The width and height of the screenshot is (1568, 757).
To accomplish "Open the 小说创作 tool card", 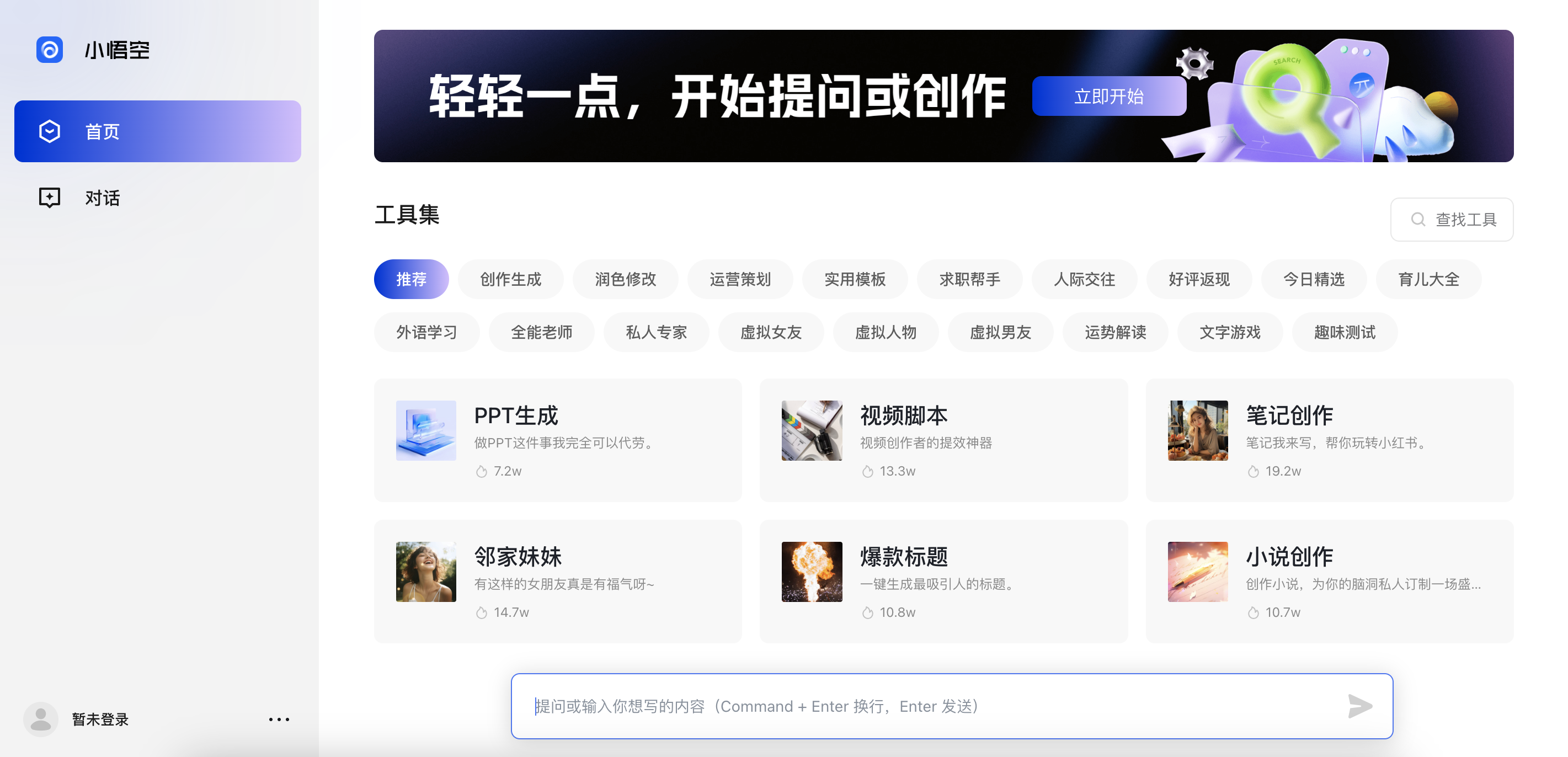I will click(1329, 581).
